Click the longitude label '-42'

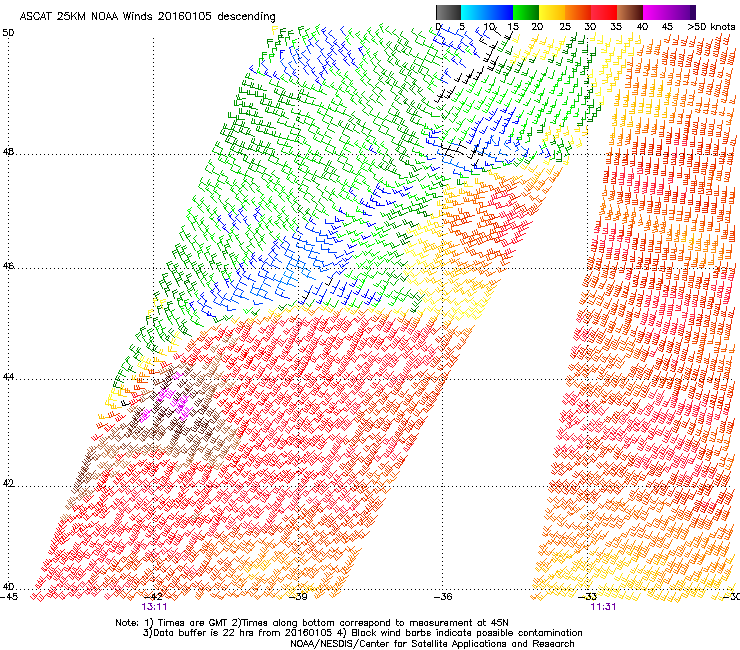(154, 597)
